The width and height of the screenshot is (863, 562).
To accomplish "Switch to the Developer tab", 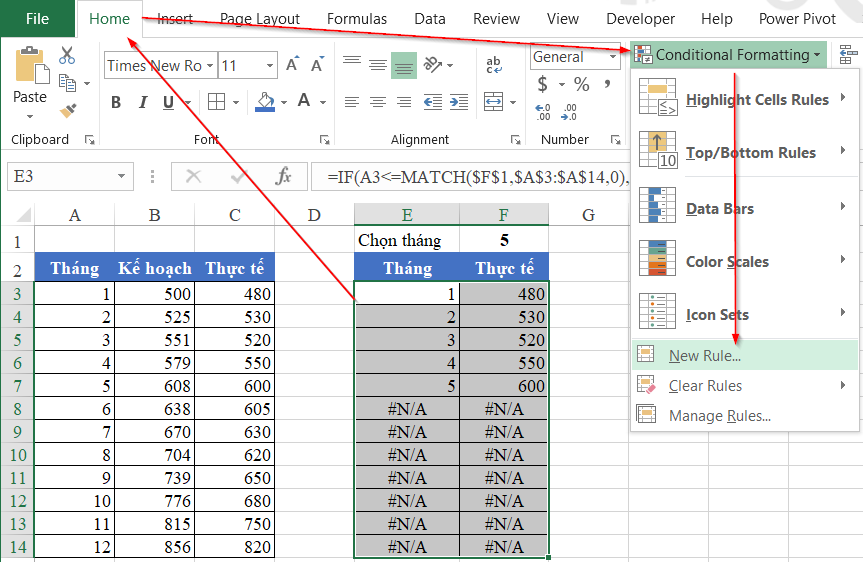I will click(640, 19).
